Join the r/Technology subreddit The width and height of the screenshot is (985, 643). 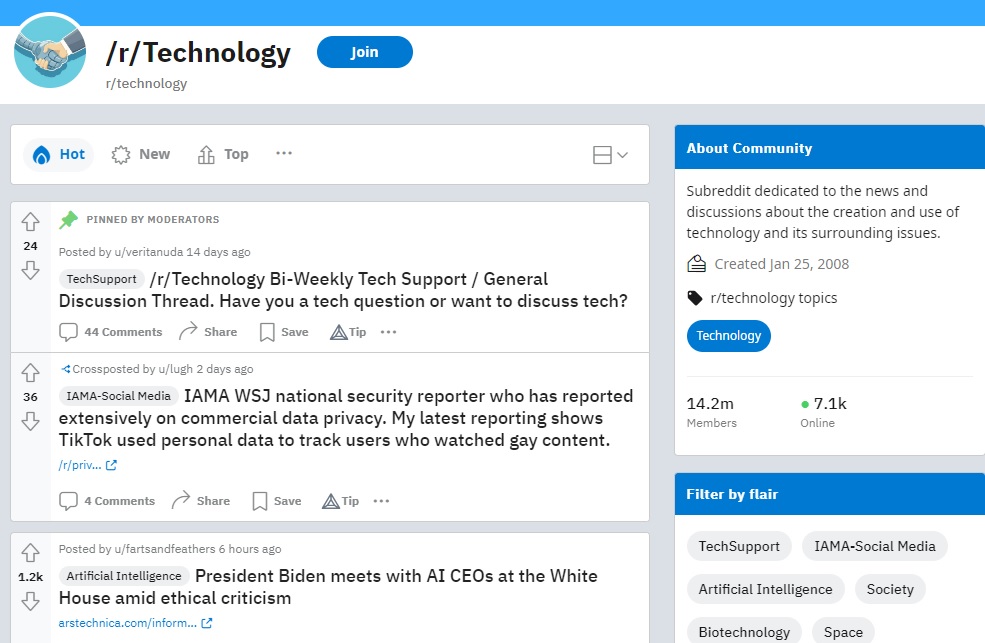click(364, 52)
